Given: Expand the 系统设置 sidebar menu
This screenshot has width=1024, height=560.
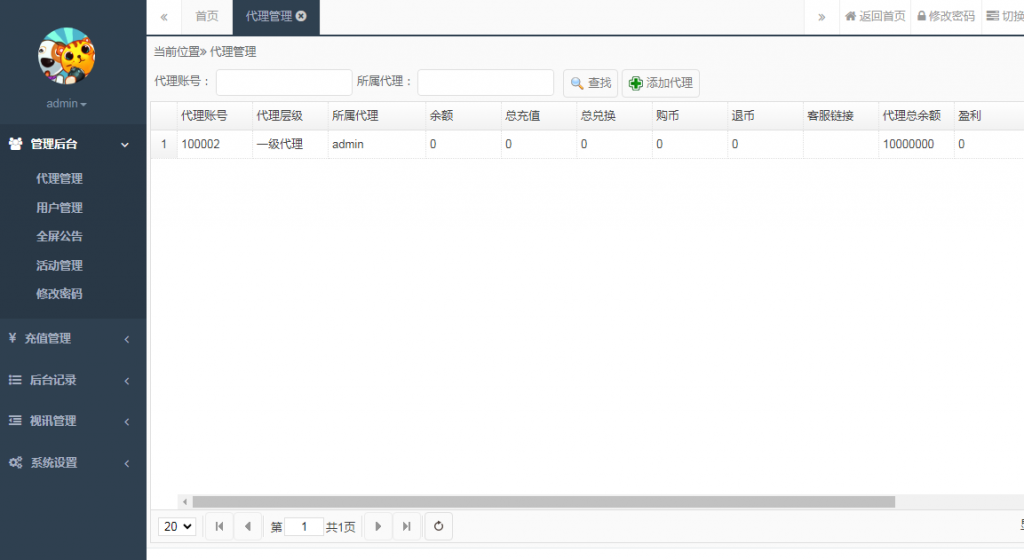Looking at the screenshot, I should click(x=72, y=463).
